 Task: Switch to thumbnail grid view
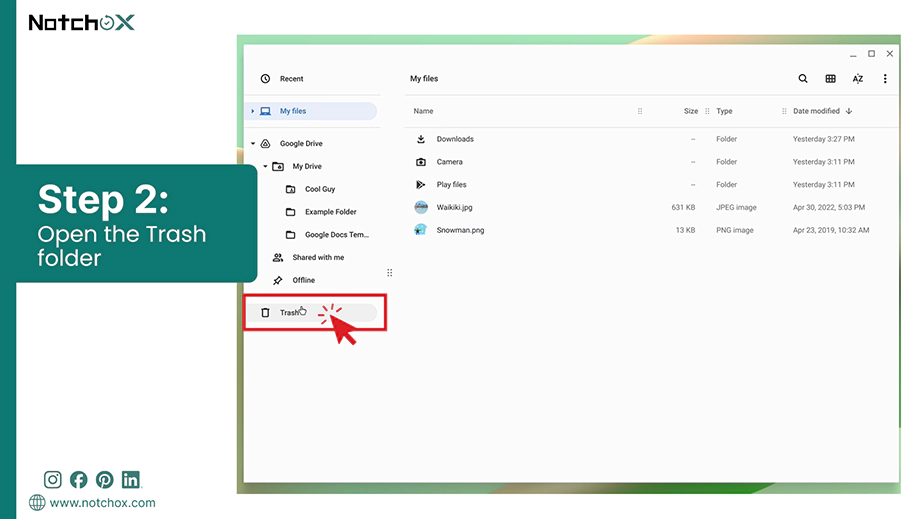coord(830,79)
